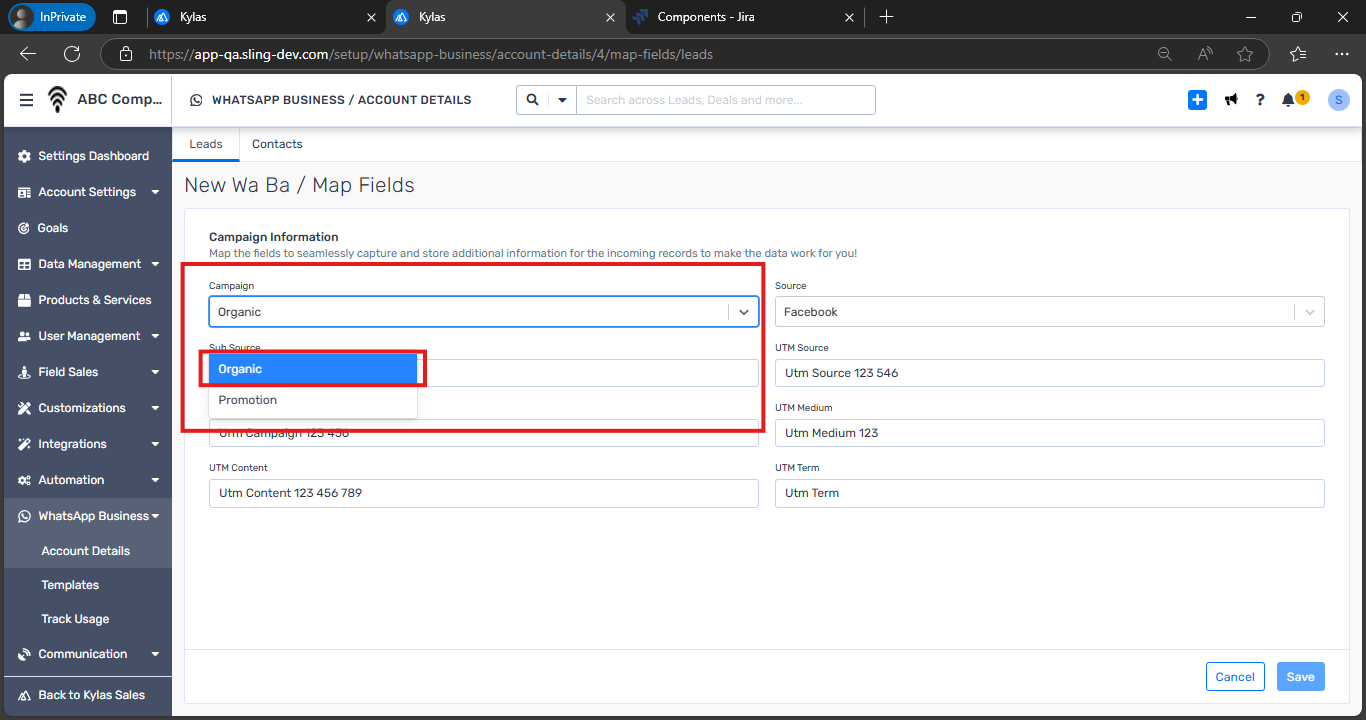Click the InPrivate profile badge
This screenshot has width=1366, height=720.
51,17
